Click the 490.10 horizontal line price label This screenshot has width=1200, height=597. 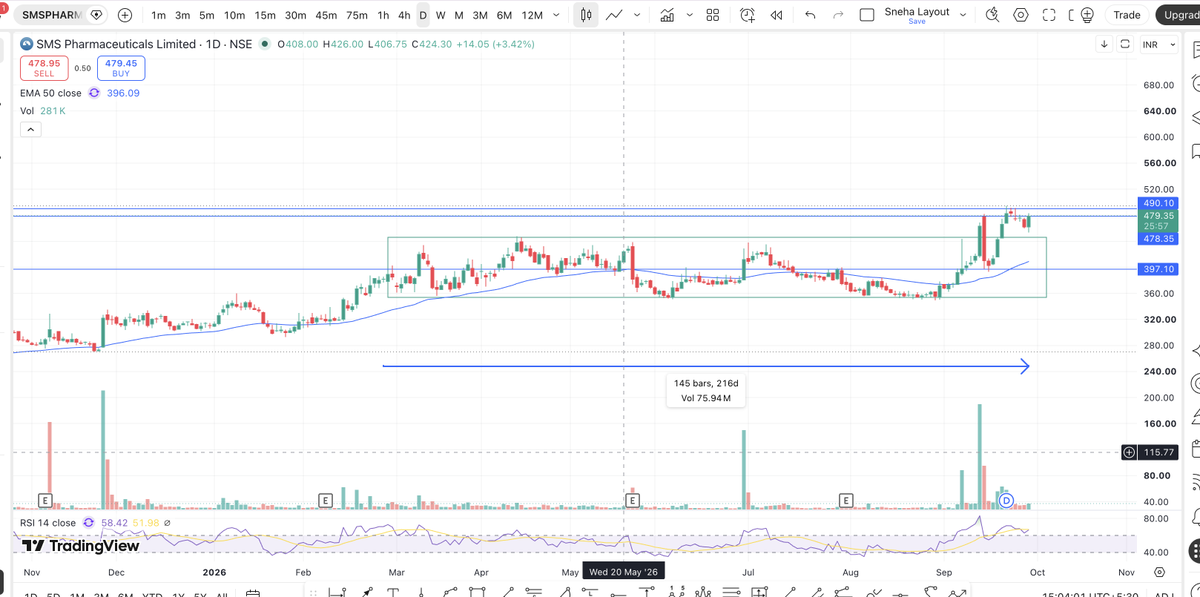tap(1158, 203)
